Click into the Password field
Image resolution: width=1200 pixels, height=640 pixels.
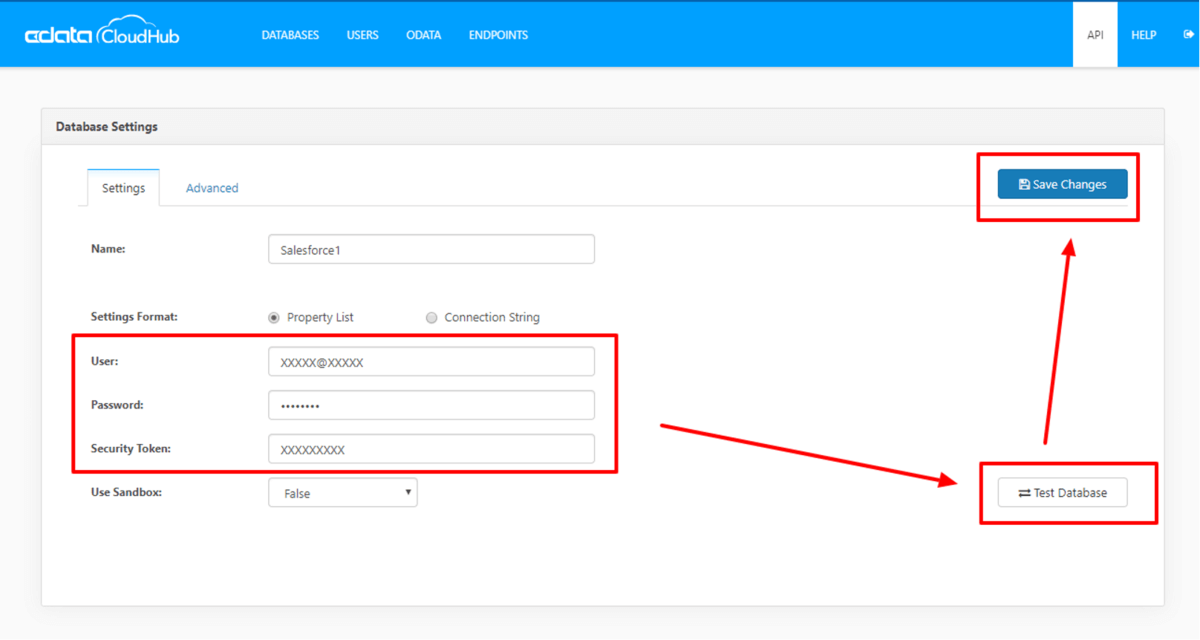tap(431, 405)
